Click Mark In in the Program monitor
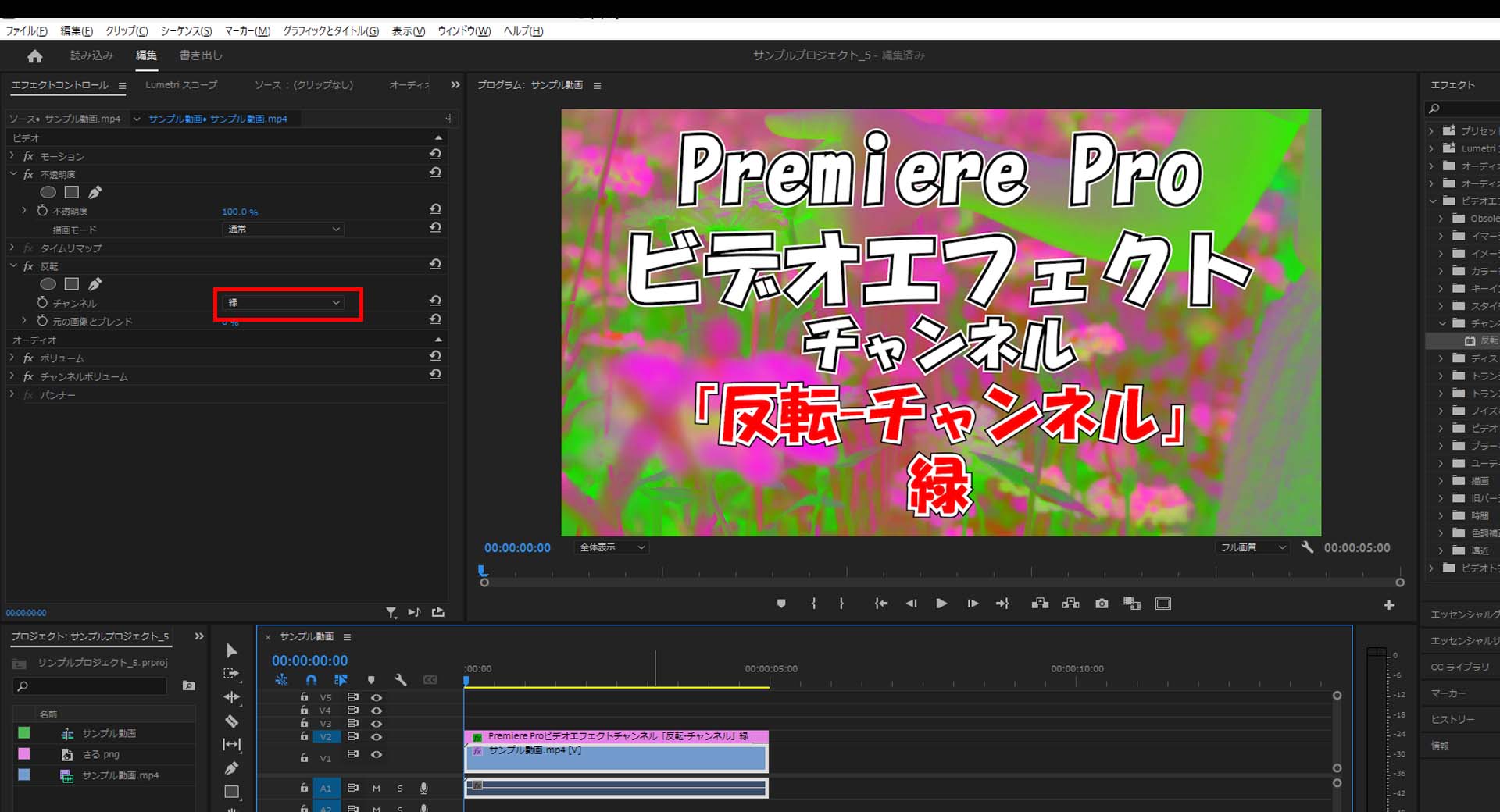This screenshot has height=812, width=1500. [813, 604]
